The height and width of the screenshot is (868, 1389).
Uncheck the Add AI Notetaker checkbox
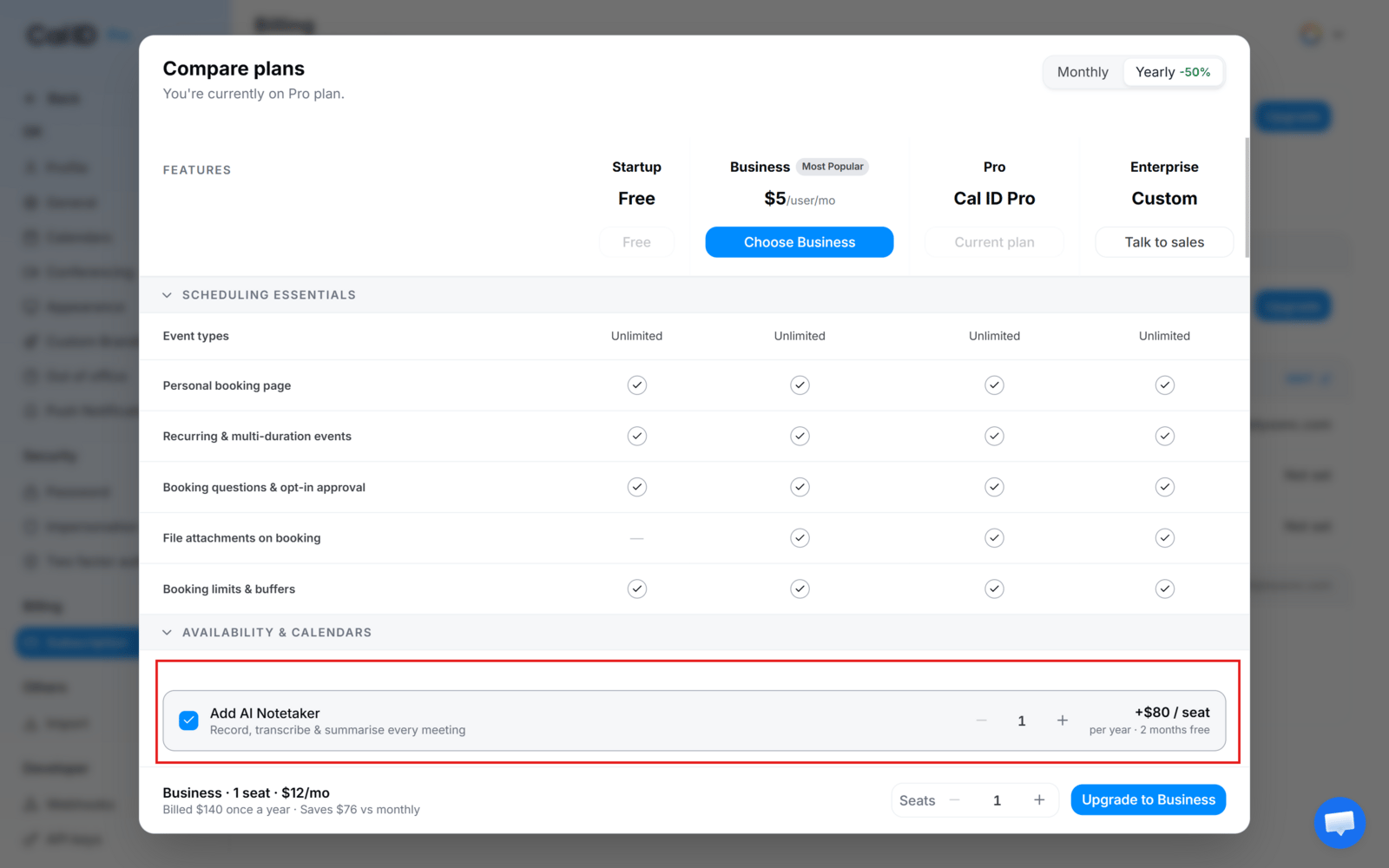coord(188,720)
